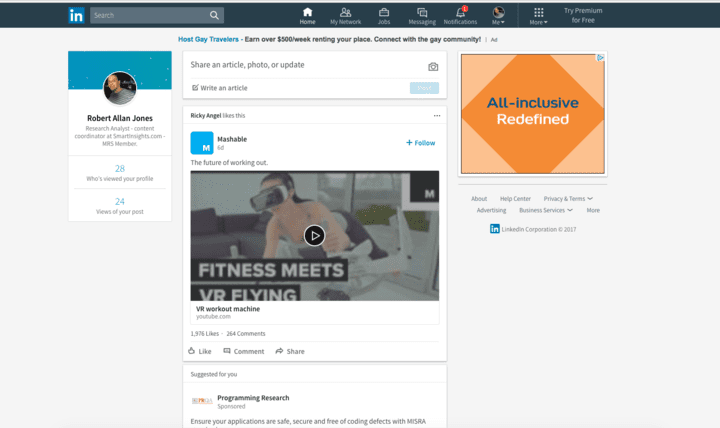Like the Mashable post

coord(199,351)
